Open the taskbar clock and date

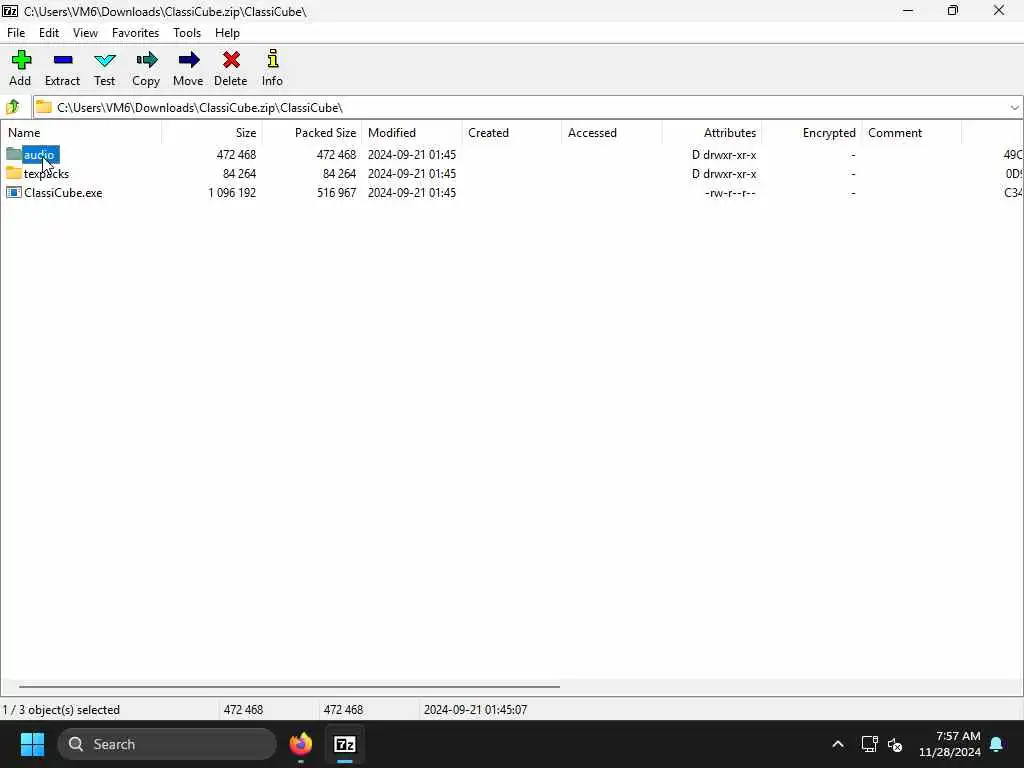tap(950, 744)
